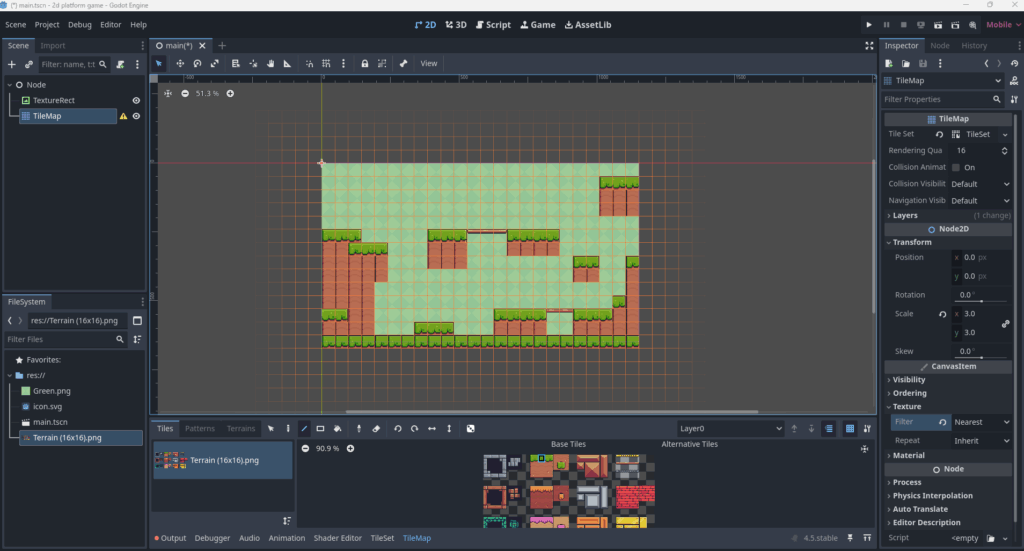
Task: Switch to the Patterns tab
Action: (200, 429)
